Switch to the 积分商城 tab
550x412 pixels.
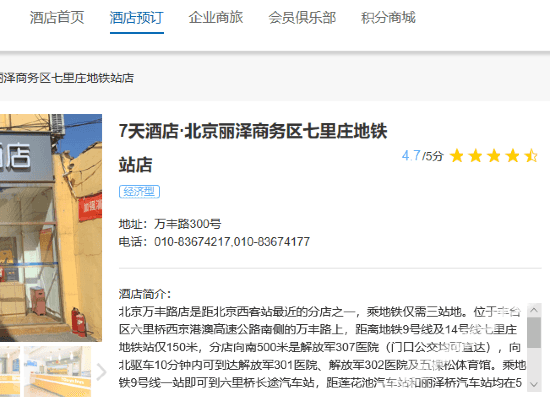coord(388,18)
